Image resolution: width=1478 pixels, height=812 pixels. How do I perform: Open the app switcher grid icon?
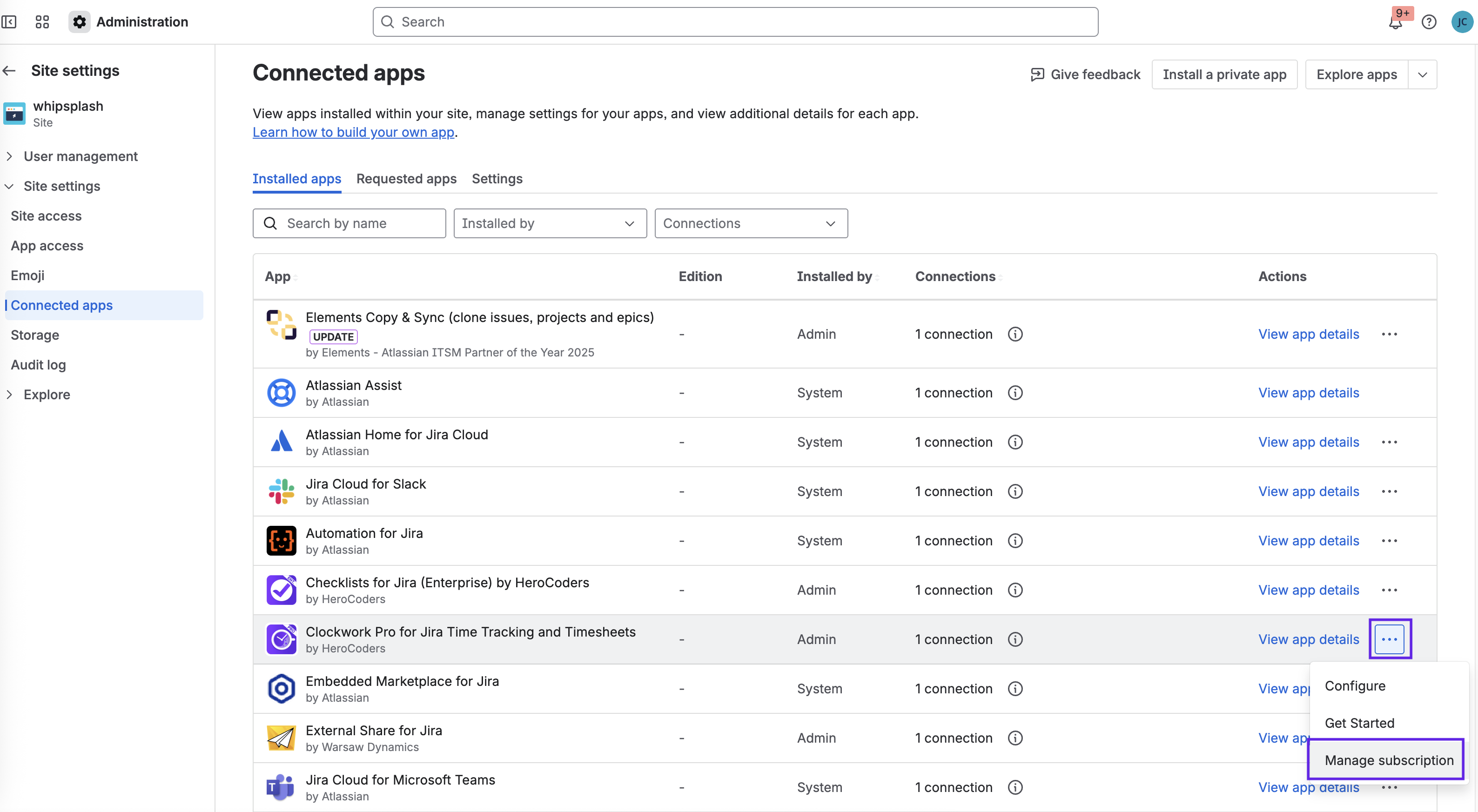click(42, 22)
